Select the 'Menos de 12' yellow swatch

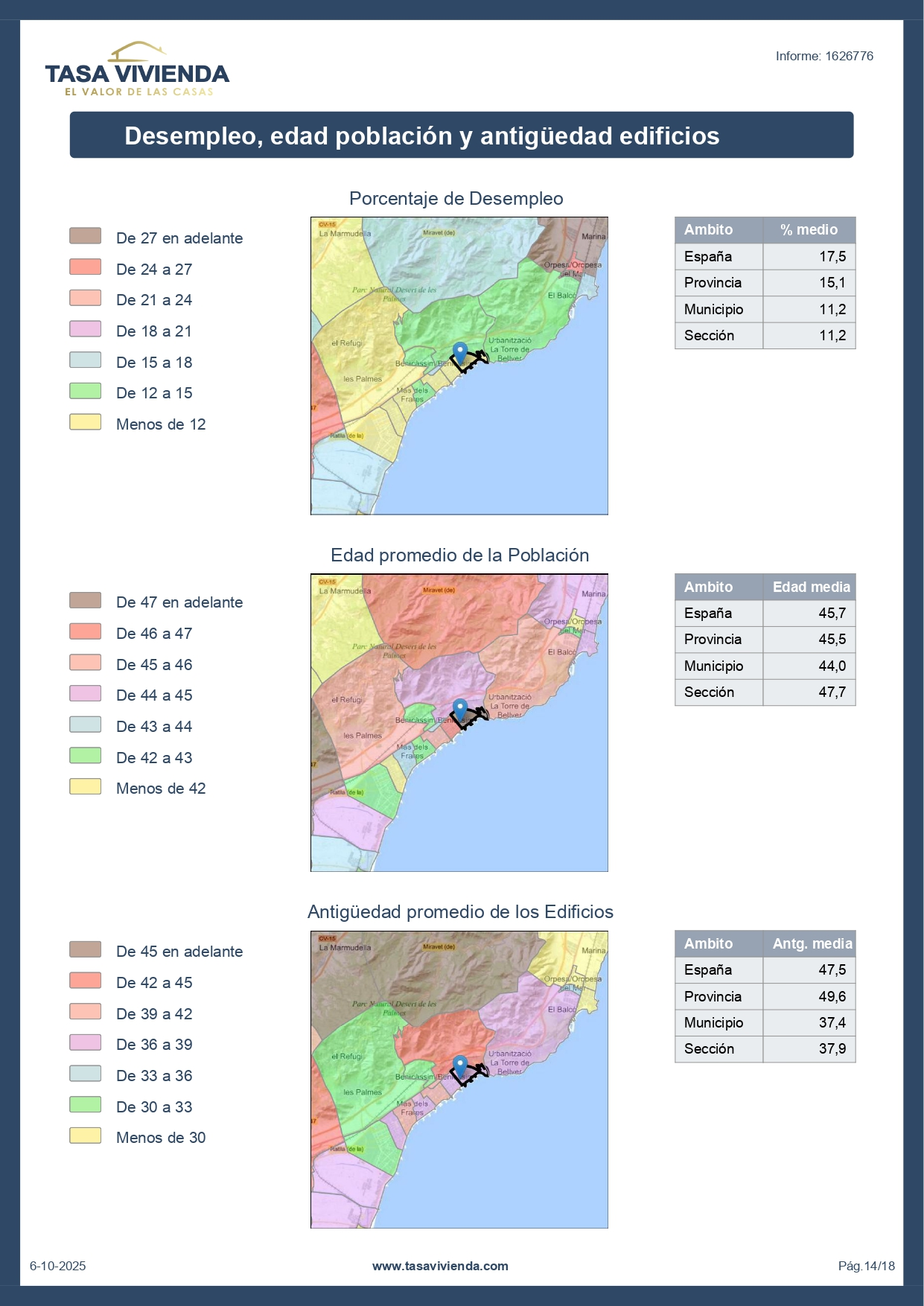point(86,422)
